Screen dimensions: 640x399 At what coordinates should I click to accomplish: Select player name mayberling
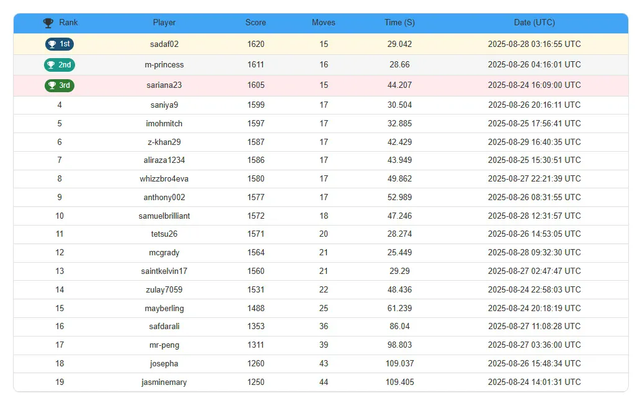click(x=164, y=308)
